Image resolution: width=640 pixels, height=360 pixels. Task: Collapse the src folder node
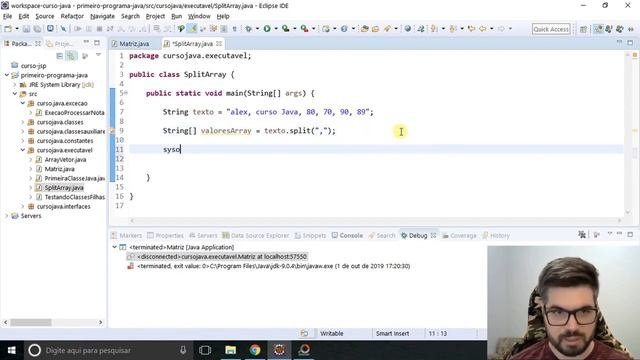[x=15, y=94]
